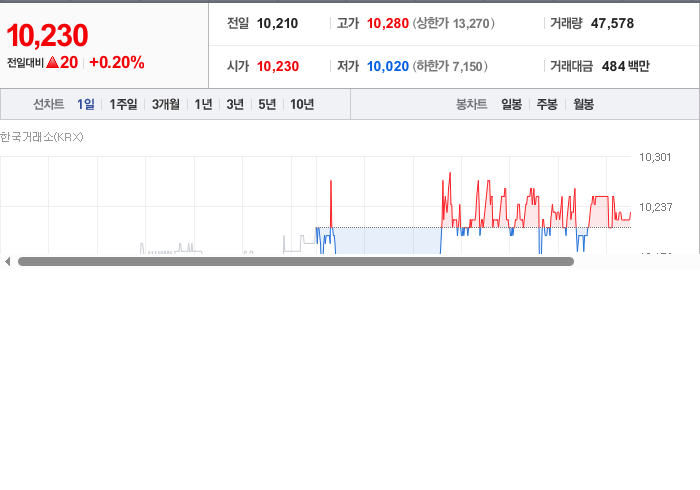700x490 pixels.
Task: Switch line chart to 1주일
Action: [x=123, y=104]
